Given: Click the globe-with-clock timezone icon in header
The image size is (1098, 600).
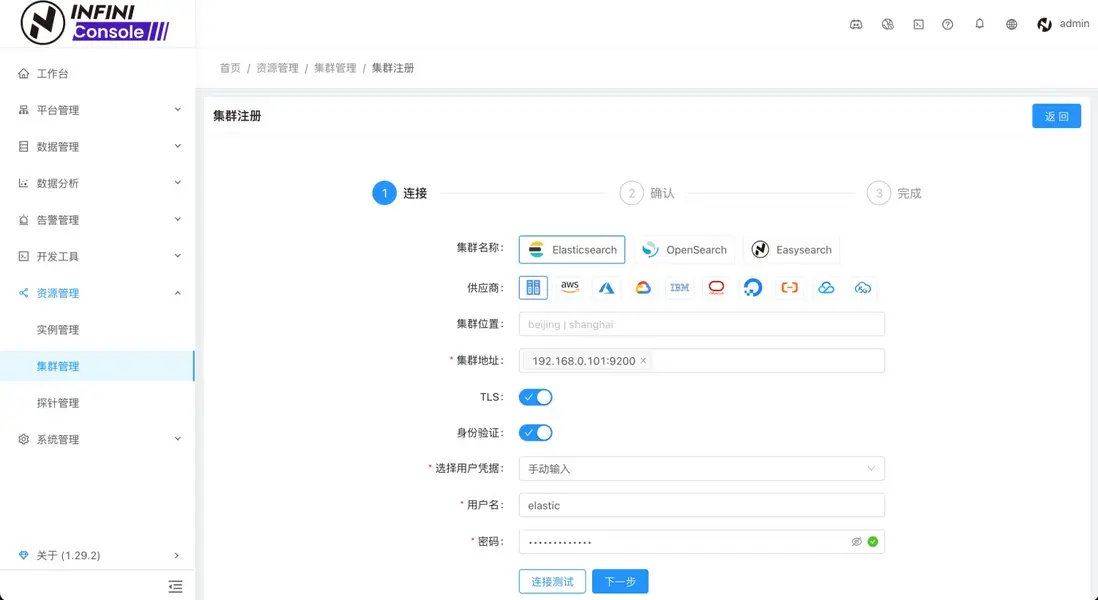Looking at the screenshot, I should [887, 25].
